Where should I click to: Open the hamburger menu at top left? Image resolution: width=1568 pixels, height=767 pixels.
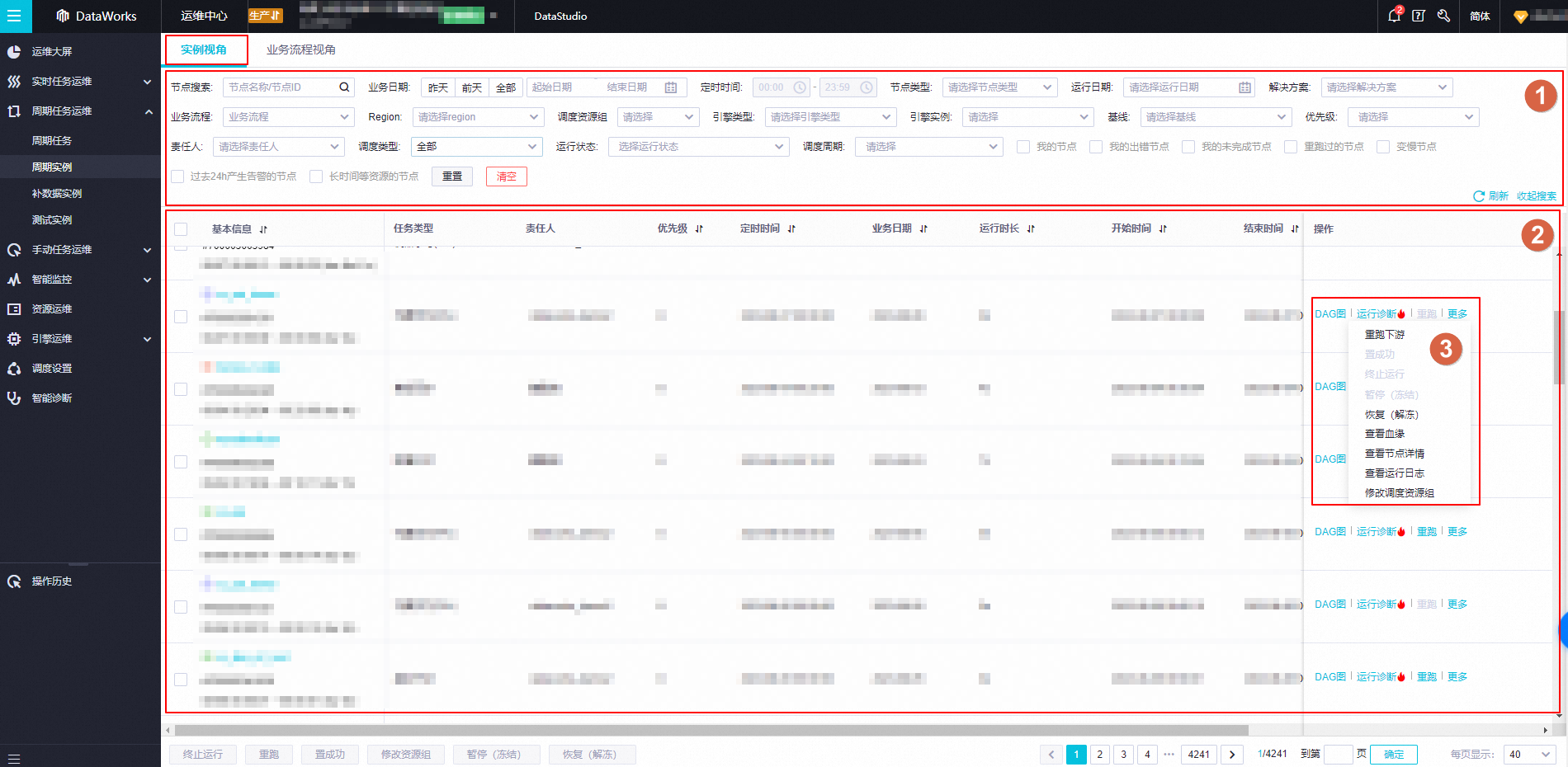14,16
